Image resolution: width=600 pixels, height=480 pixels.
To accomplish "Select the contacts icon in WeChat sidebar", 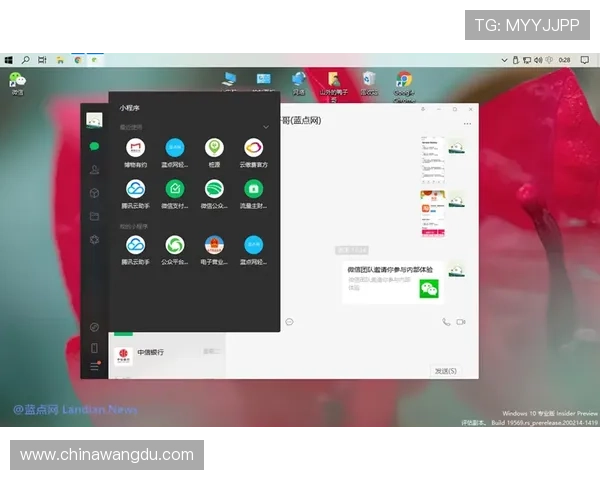I will tap(94, 169).
